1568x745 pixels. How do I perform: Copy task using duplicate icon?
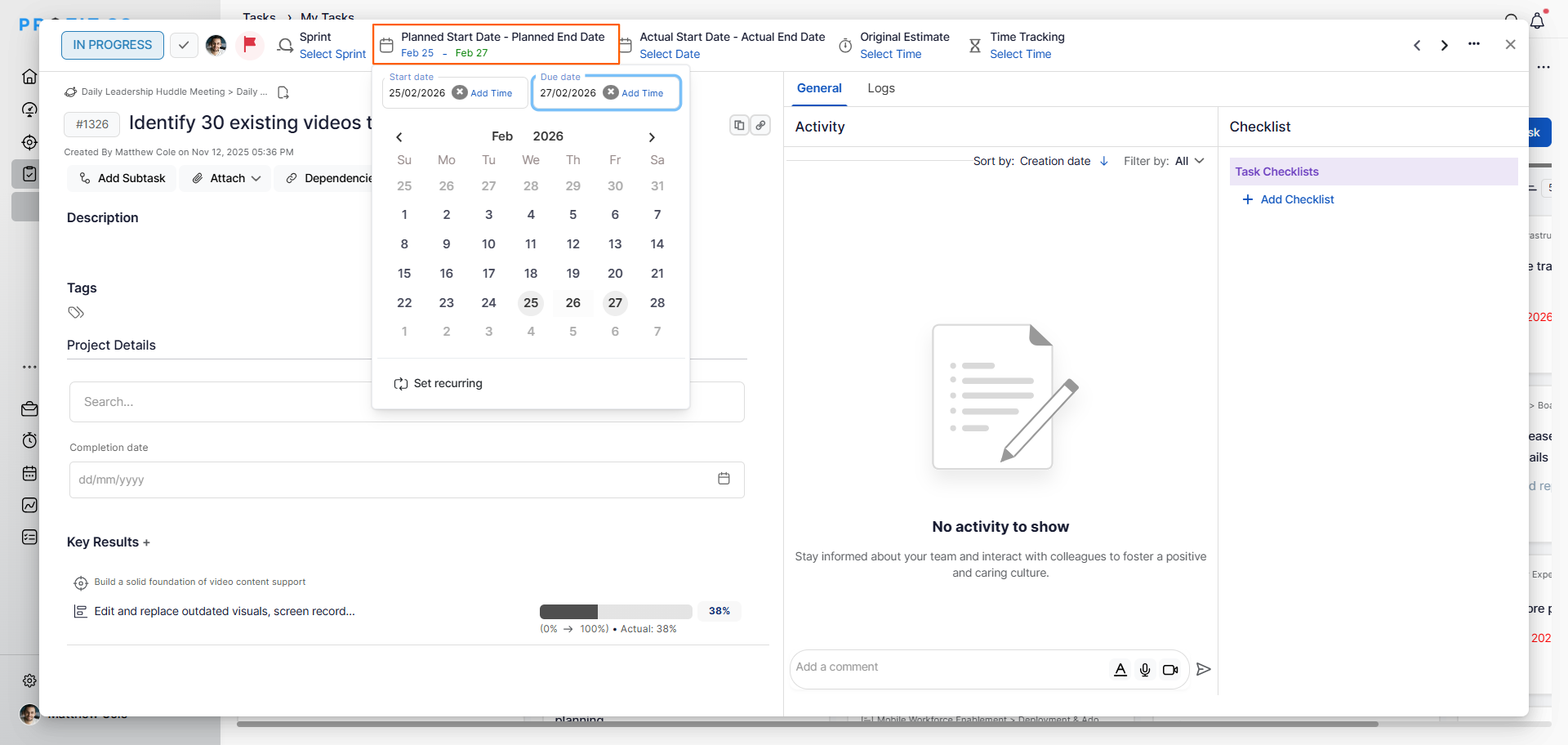[739, 125]
